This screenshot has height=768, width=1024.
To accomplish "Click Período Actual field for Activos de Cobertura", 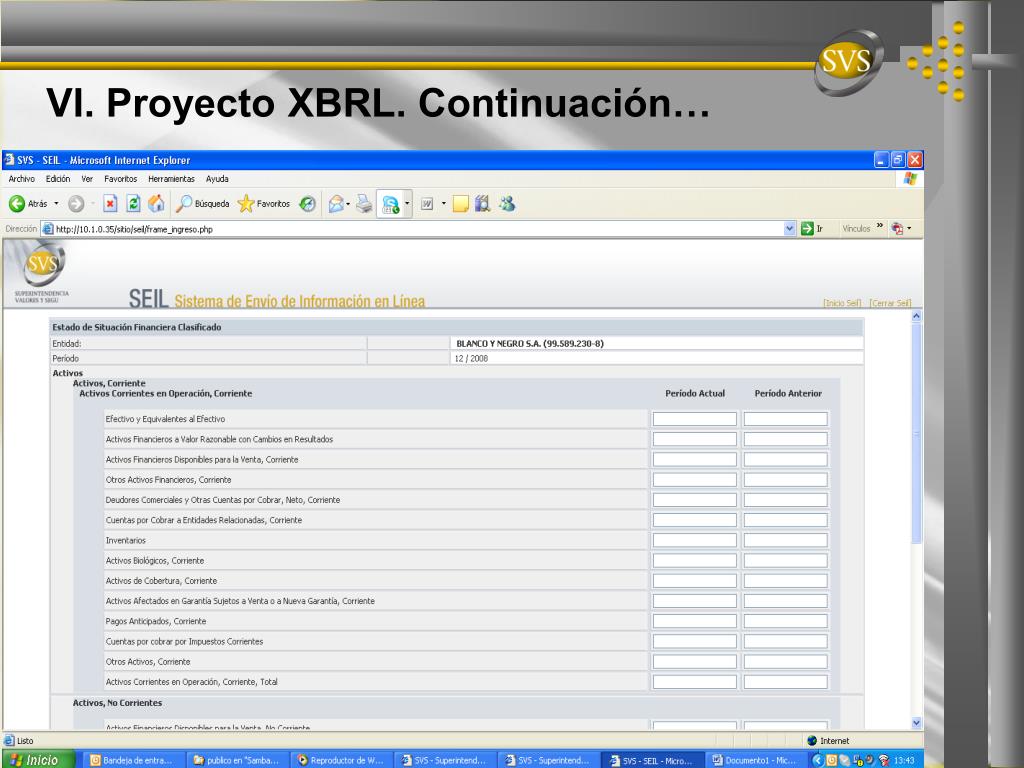I will click(695, 581).
